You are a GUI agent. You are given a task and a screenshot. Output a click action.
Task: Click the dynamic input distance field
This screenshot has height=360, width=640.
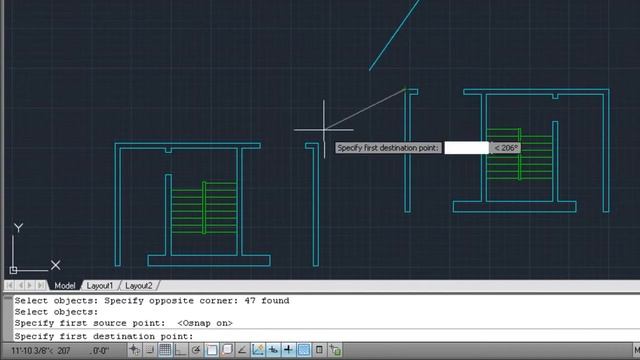pos(467,148)
